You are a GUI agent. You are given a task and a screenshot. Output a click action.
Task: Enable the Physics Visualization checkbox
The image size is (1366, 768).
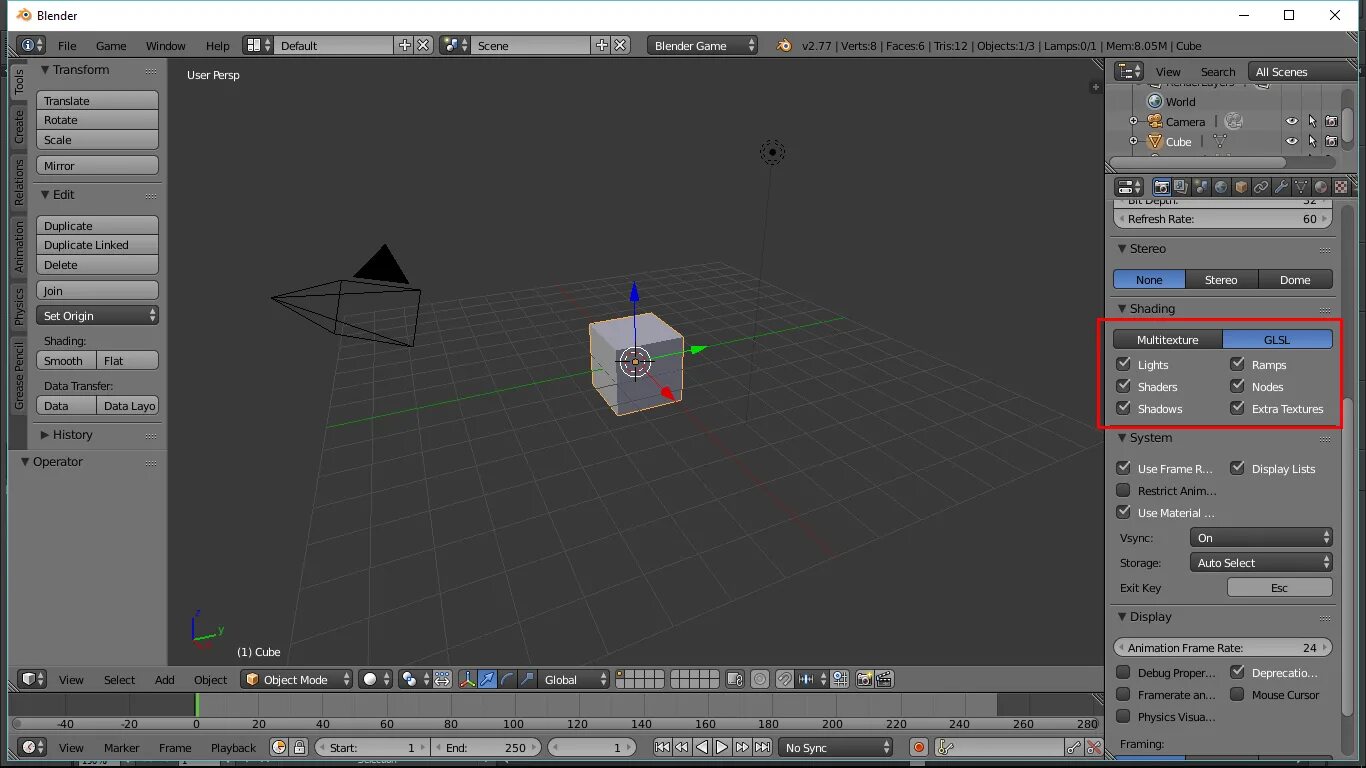pos(1123,716)
